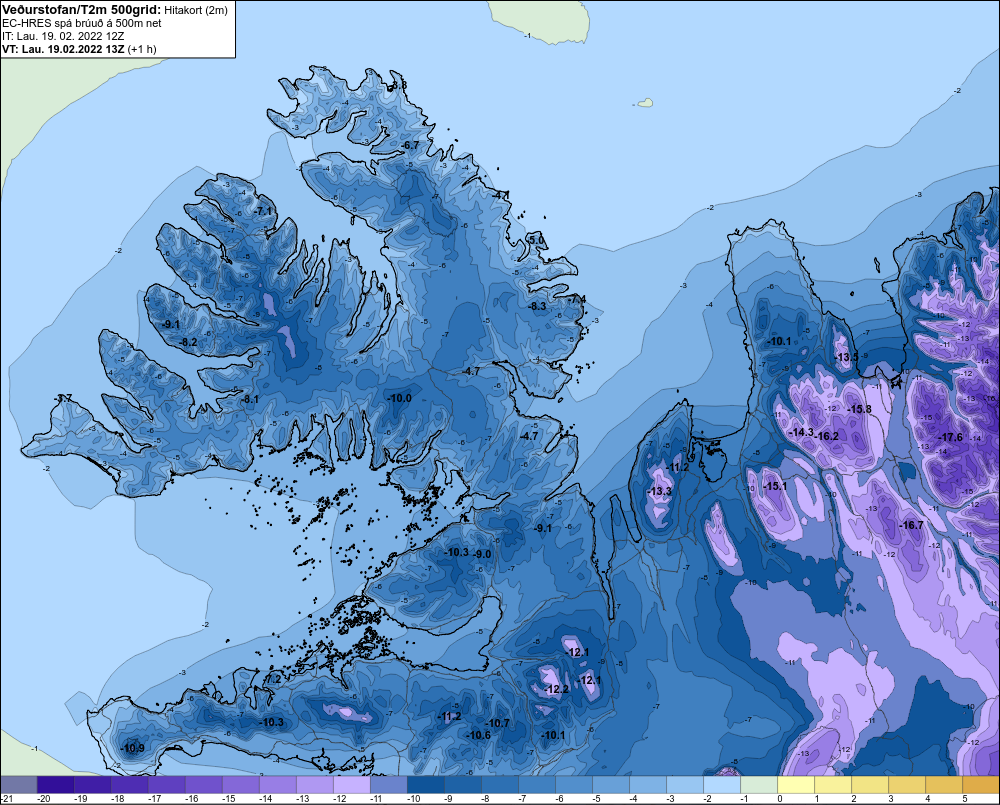Select the legend swatch above the 3 label

(x=906, y=785)
